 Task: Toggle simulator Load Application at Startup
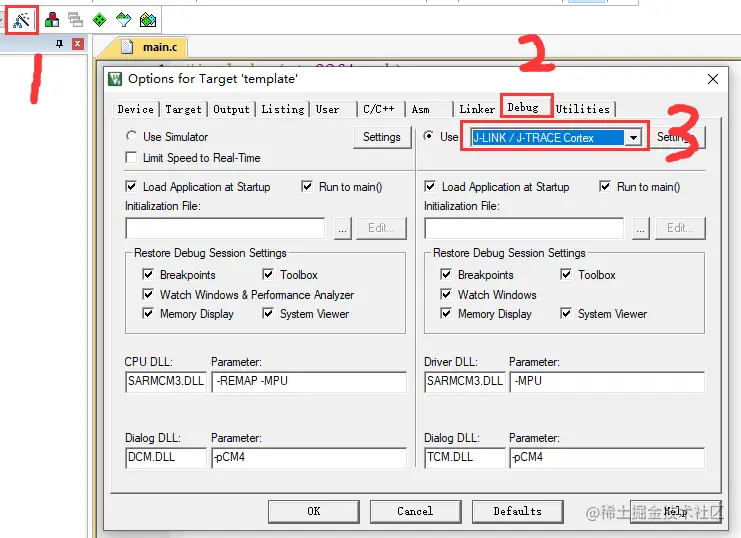131,186
